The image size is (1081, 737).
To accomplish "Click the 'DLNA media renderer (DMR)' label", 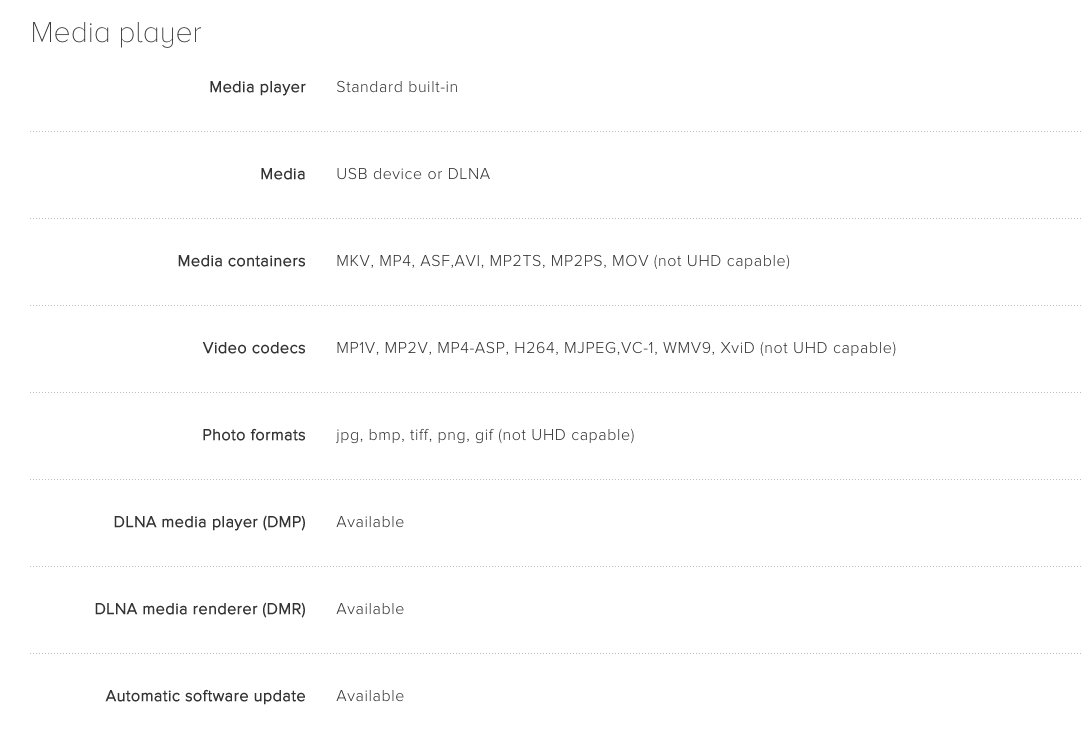I will pos(200,609).
